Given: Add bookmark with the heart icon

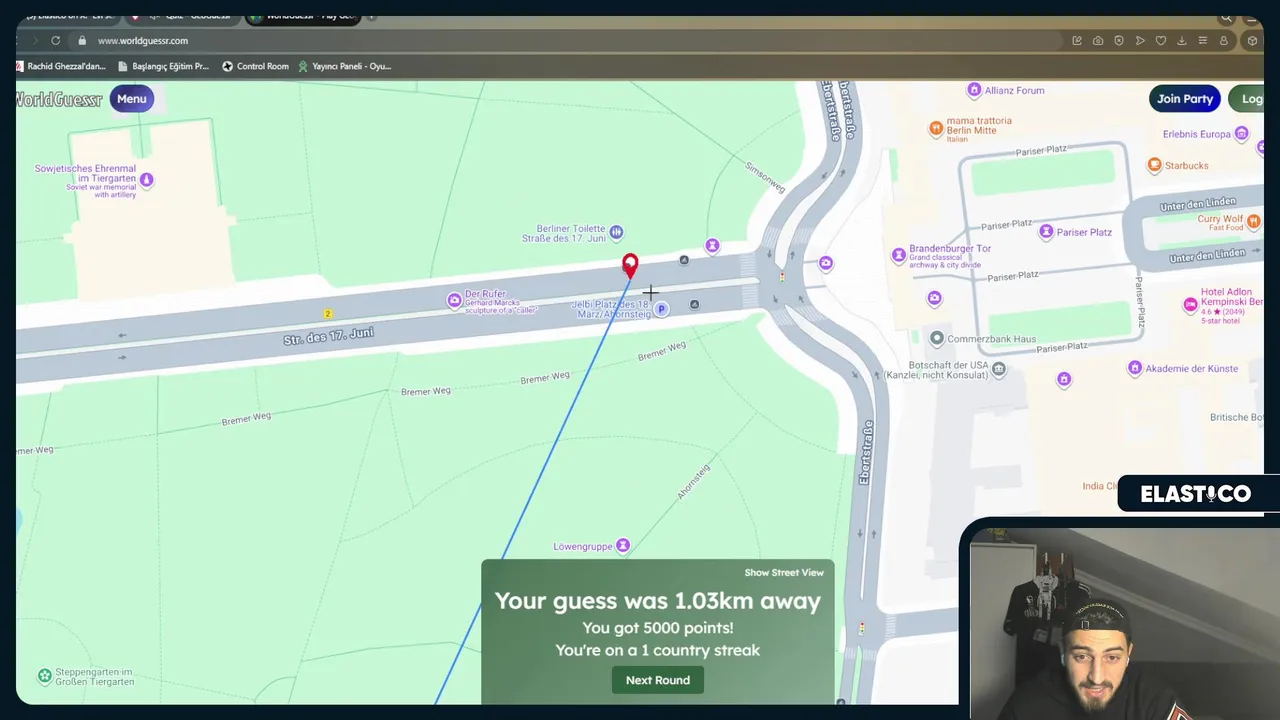Looking at the screenshot, I should coord(1161,41).
